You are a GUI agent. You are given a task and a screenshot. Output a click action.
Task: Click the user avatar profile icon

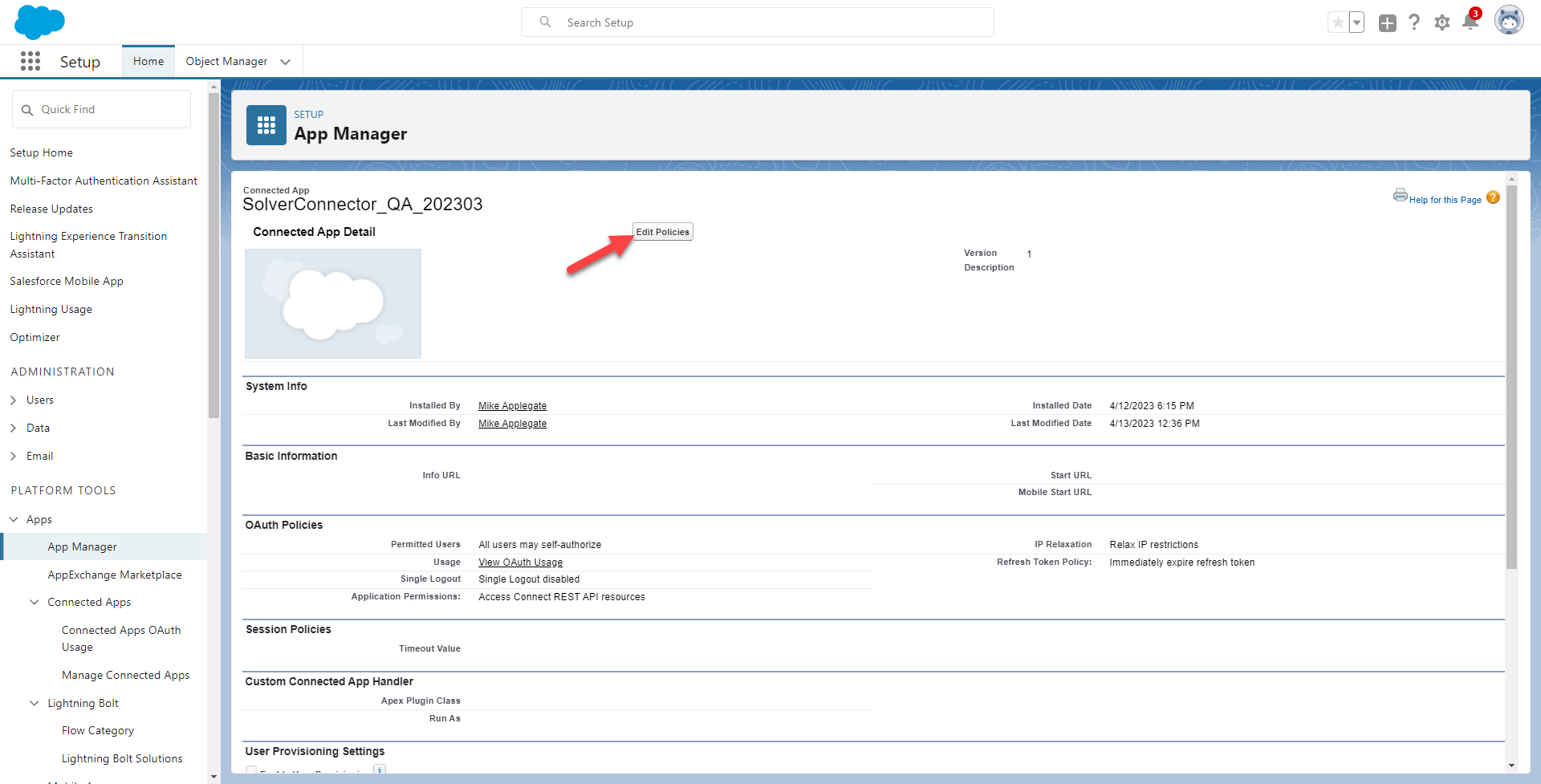click(x=1508, y=21)
